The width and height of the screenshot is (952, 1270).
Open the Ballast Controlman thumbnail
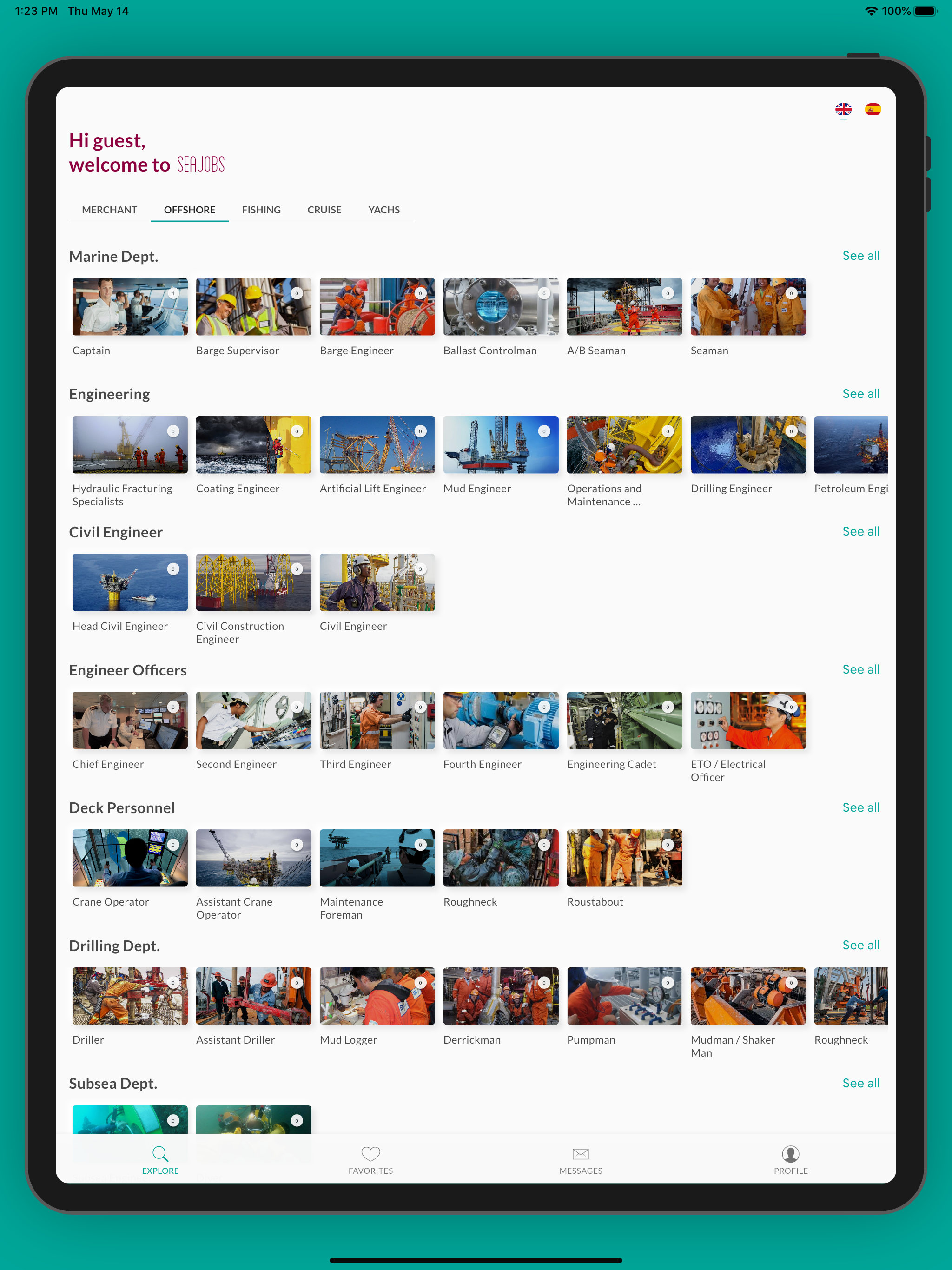(501, 307)
